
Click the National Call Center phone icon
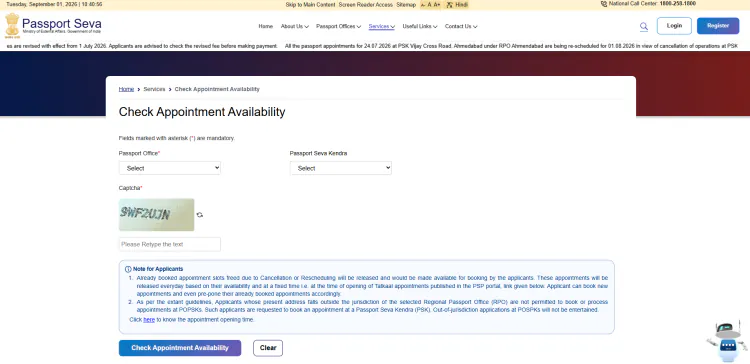(604, 4)
